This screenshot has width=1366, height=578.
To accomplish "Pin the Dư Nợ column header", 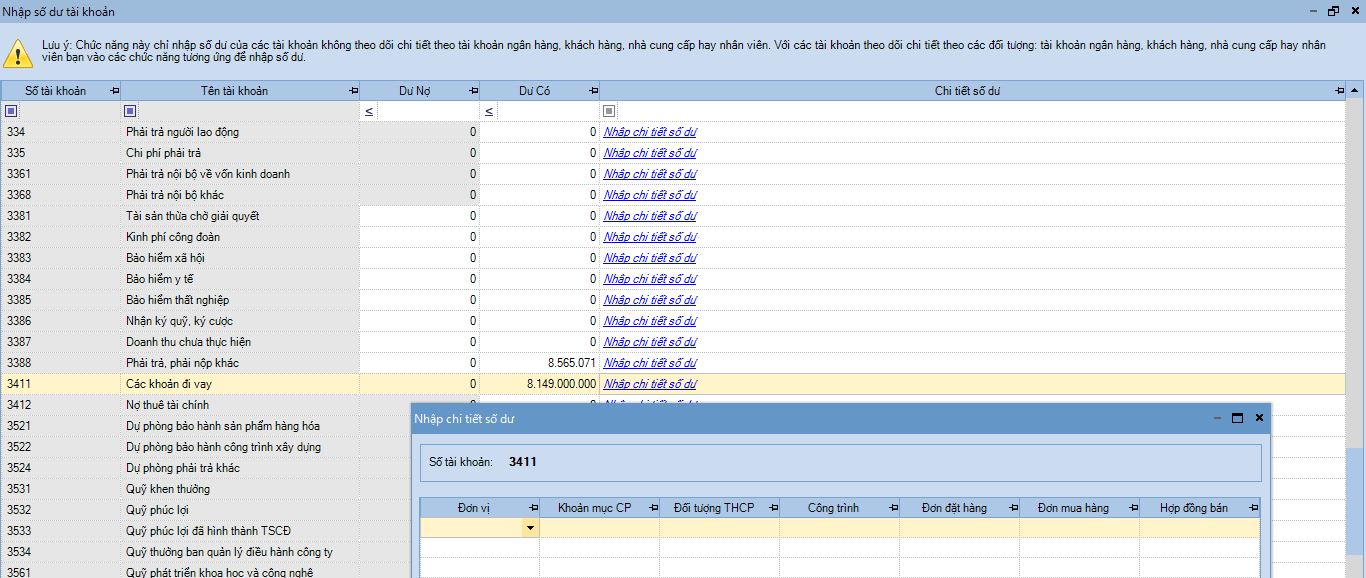I will coord(473,91).
